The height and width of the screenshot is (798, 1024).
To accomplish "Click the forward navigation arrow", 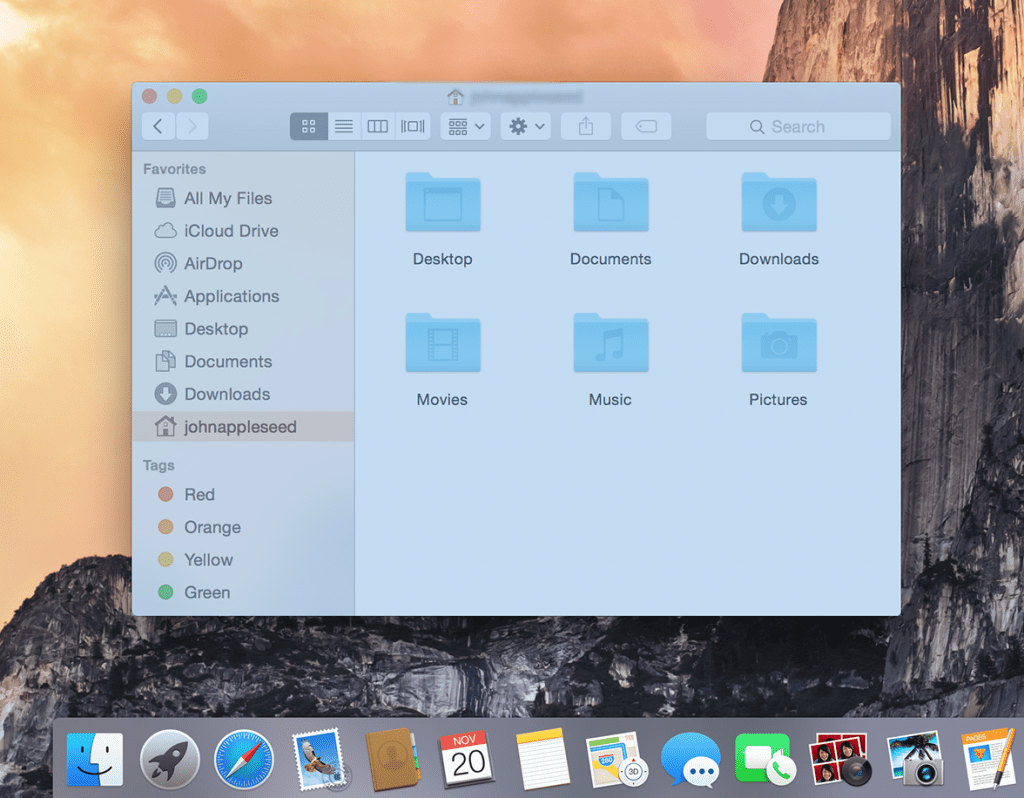I will coord(190,126).
